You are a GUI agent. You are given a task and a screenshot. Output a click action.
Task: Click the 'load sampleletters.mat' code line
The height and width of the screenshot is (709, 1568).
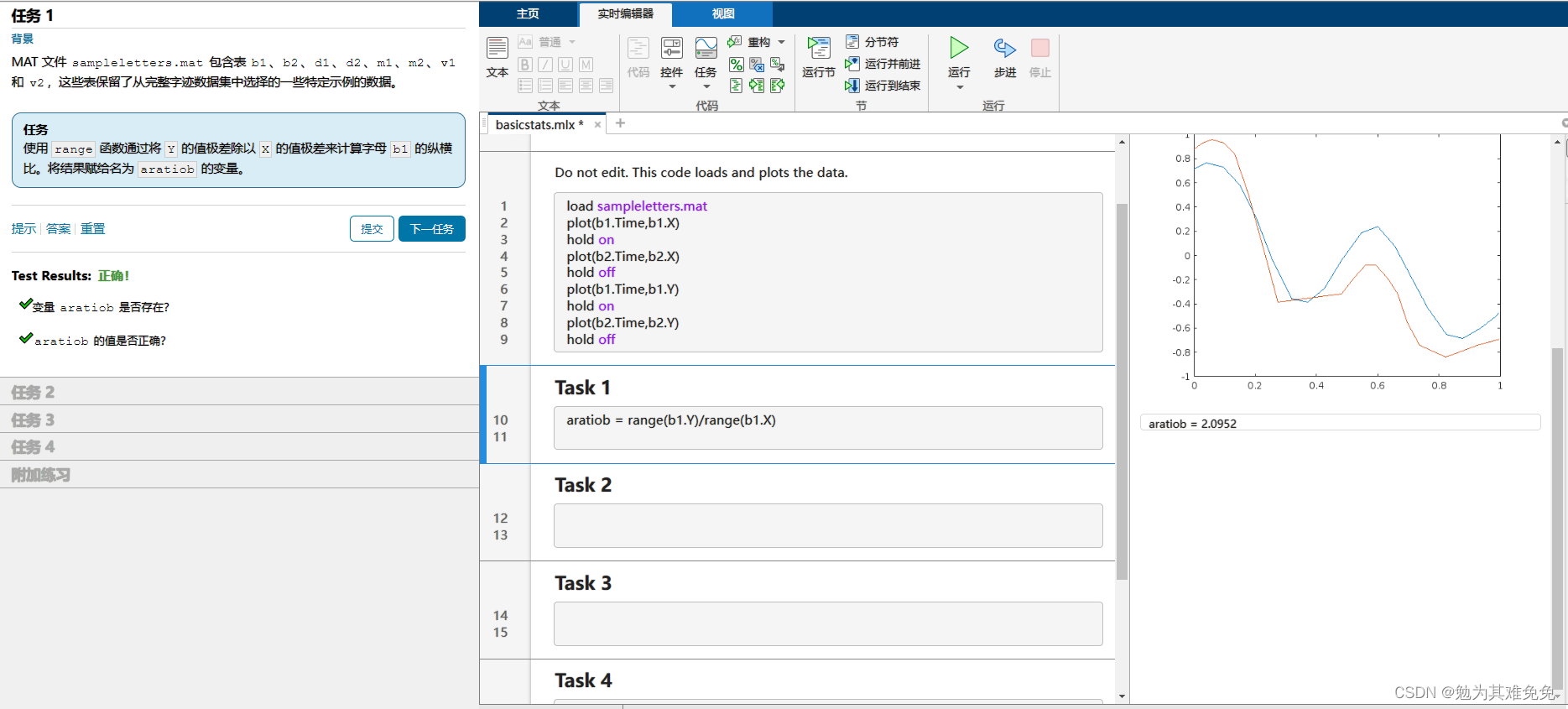coord(637,206)
